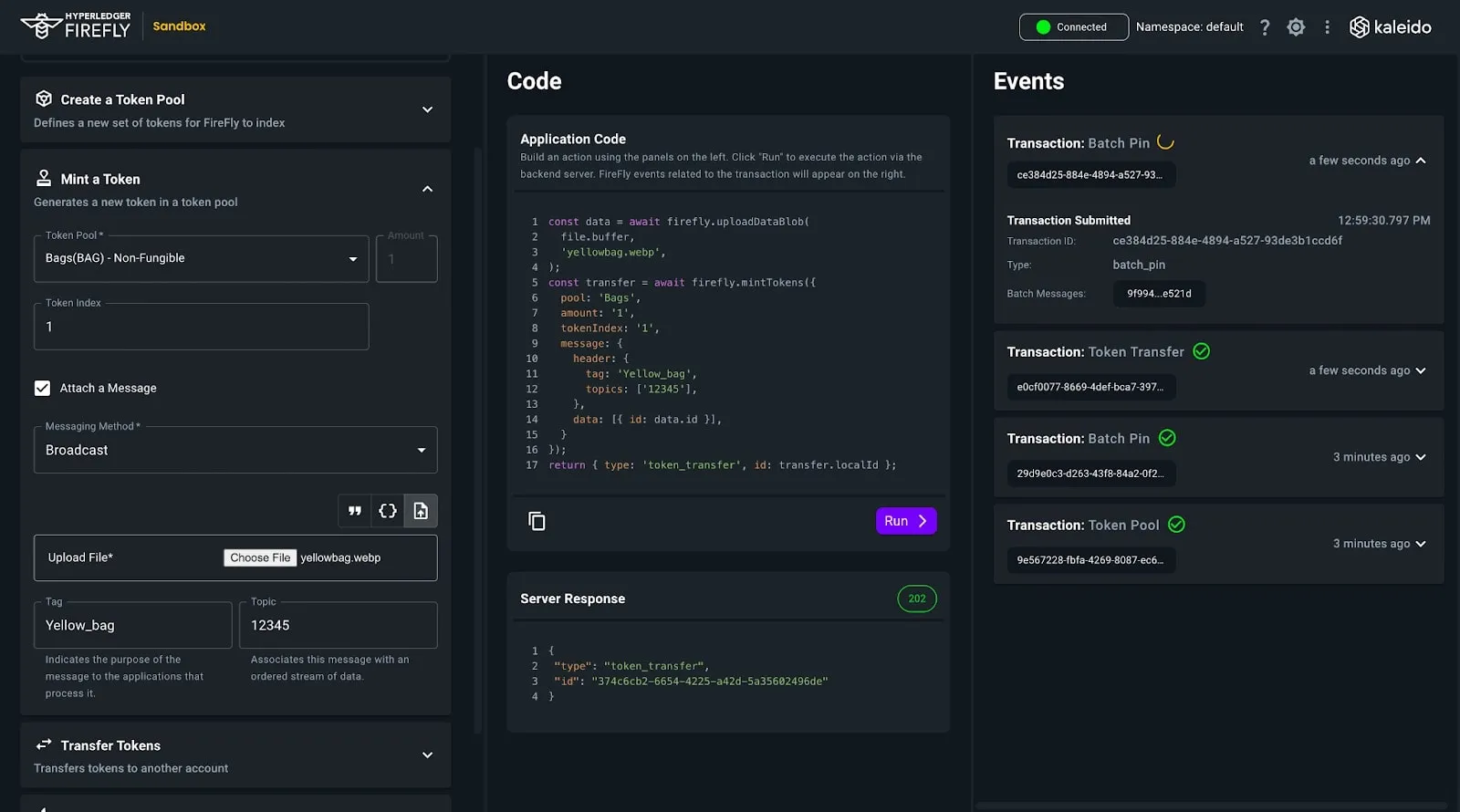Open the help question mark icon
The image size is (1460, 812).
1265,27
